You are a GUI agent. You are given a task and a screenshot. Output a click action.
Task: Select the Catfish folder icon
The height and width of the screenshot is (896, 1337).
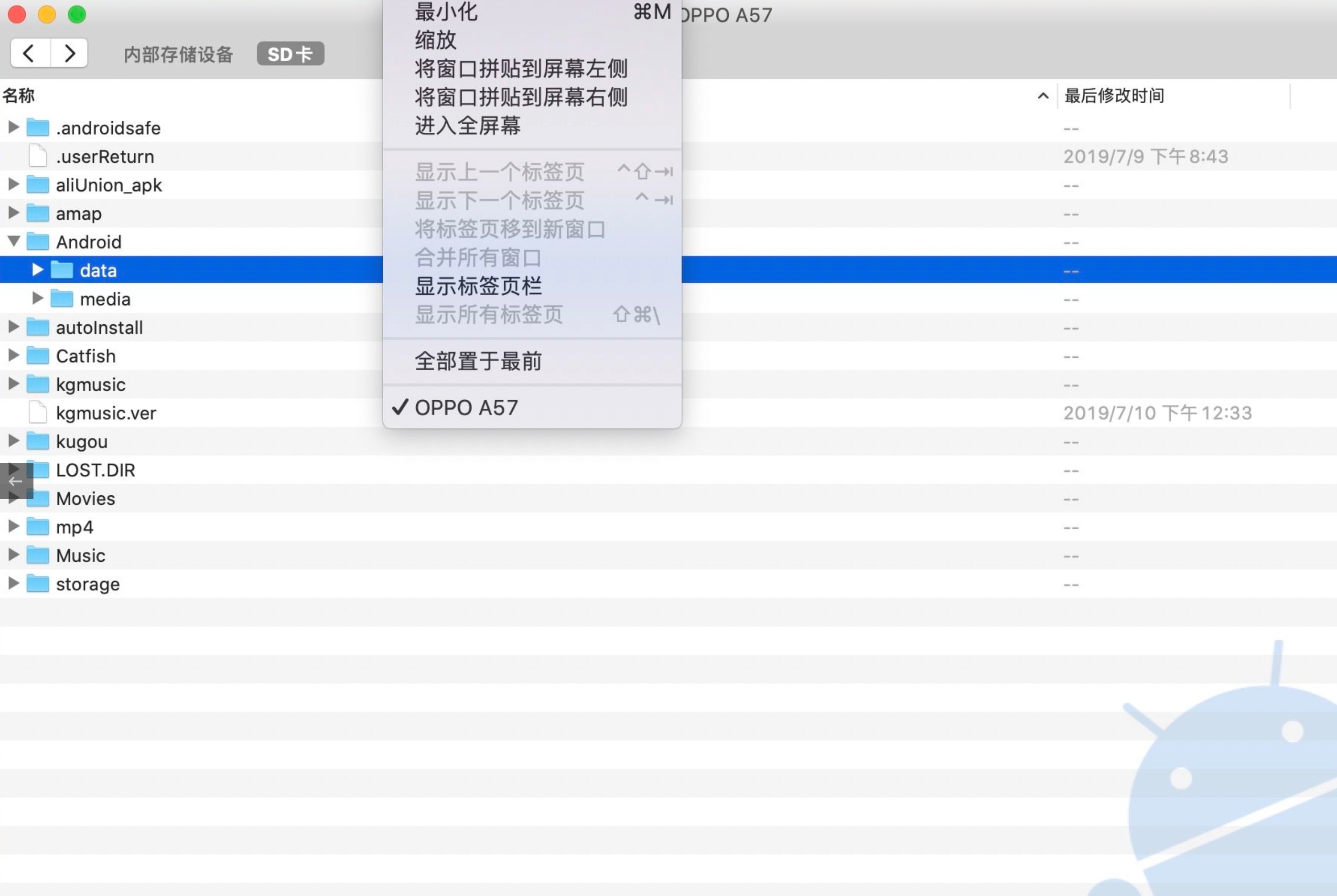coord(38,355)
